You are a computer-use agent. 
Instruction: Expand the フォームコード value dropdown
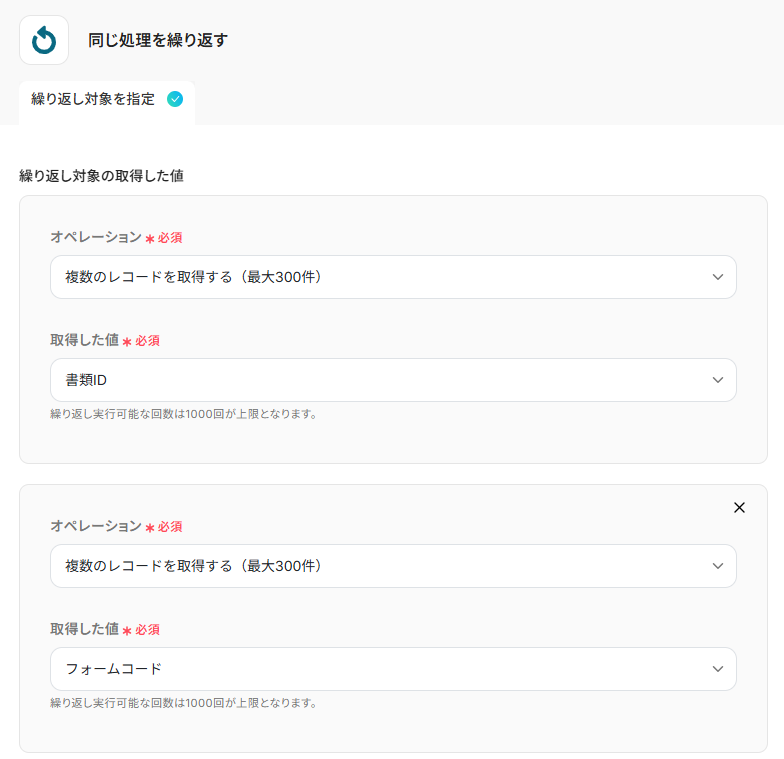[393, 669]
